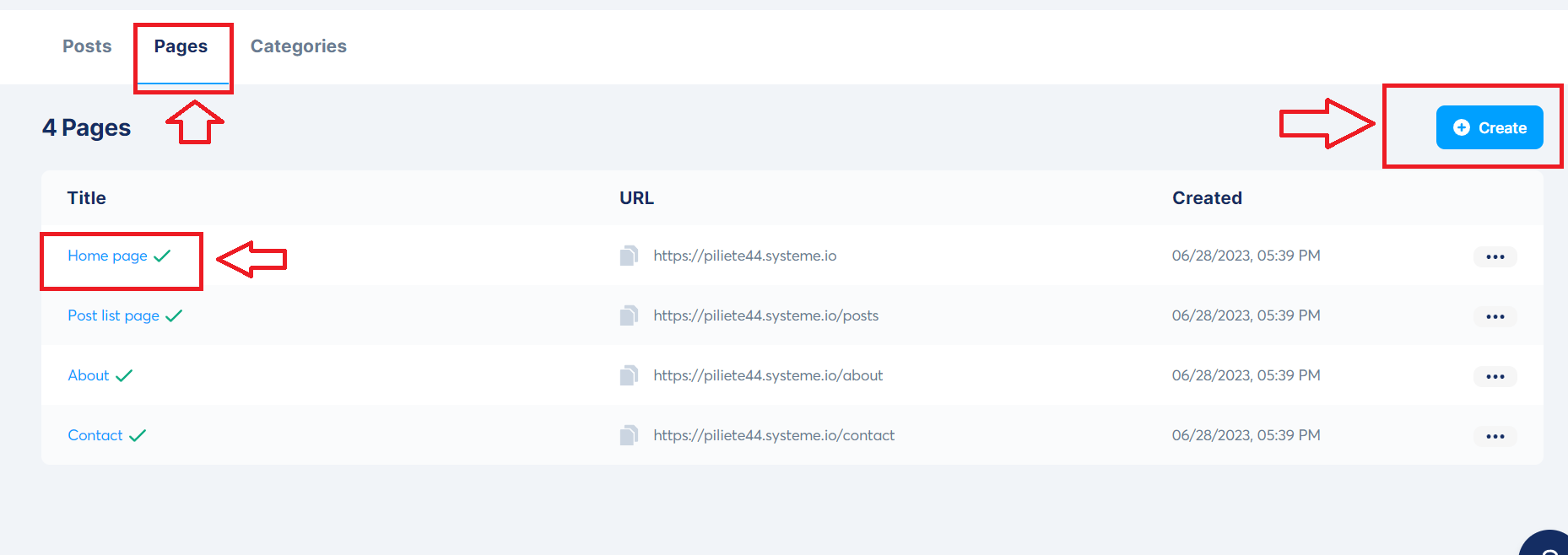Click the green checkmark beside Contact
1568x555 pixels.
click(x=138, y=435)
